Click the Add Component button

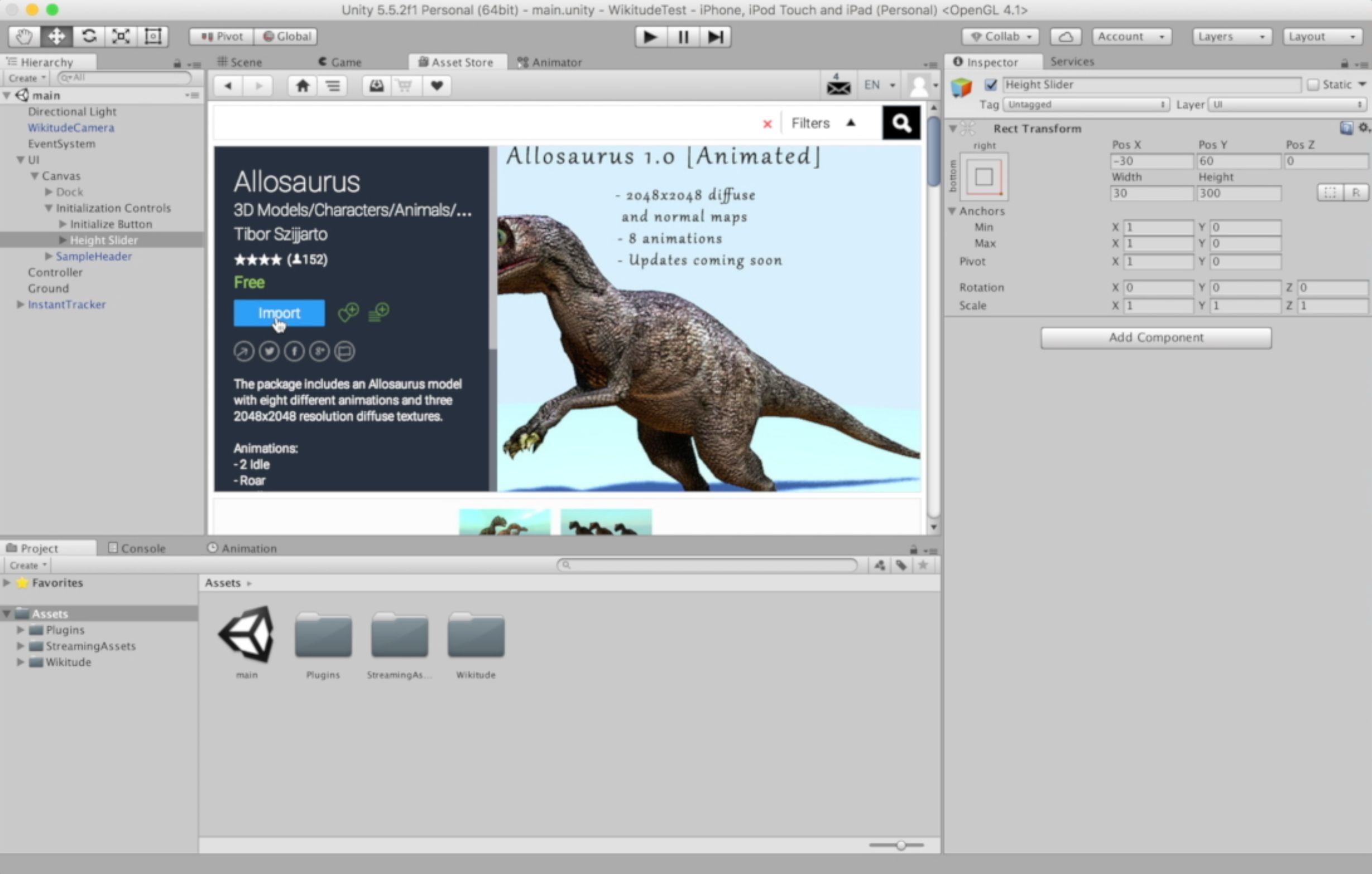1155,337
